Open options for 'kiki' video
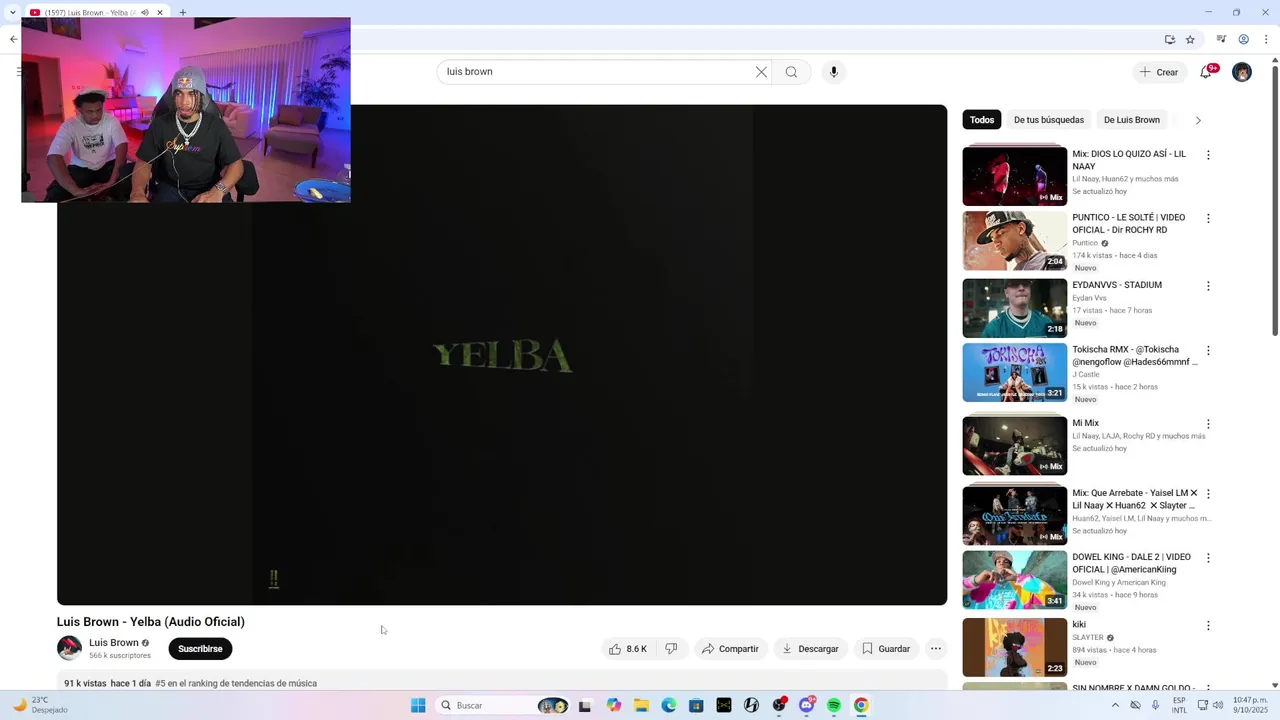Viewport: 1280px width, 720px height. coord(1208,626)
